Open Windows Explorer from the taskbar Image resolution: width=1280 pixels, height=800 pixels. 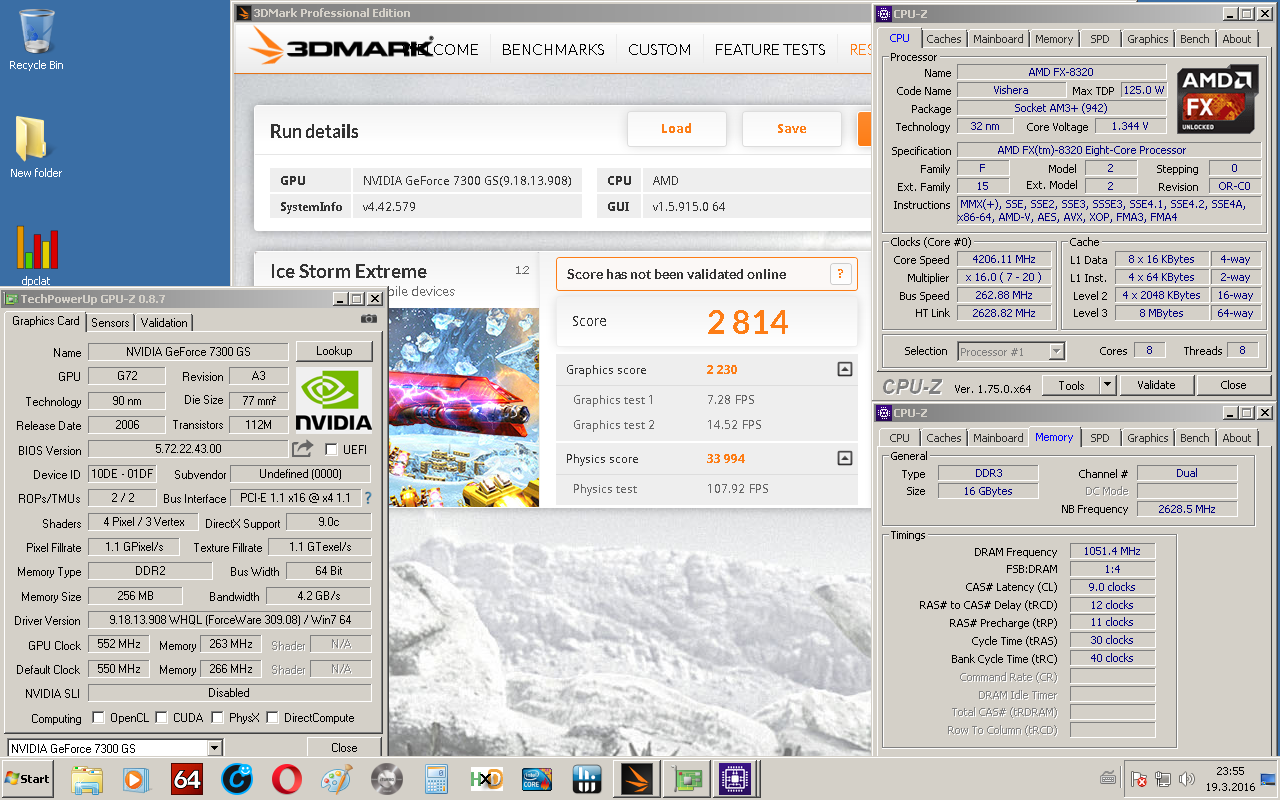(87, 779)
